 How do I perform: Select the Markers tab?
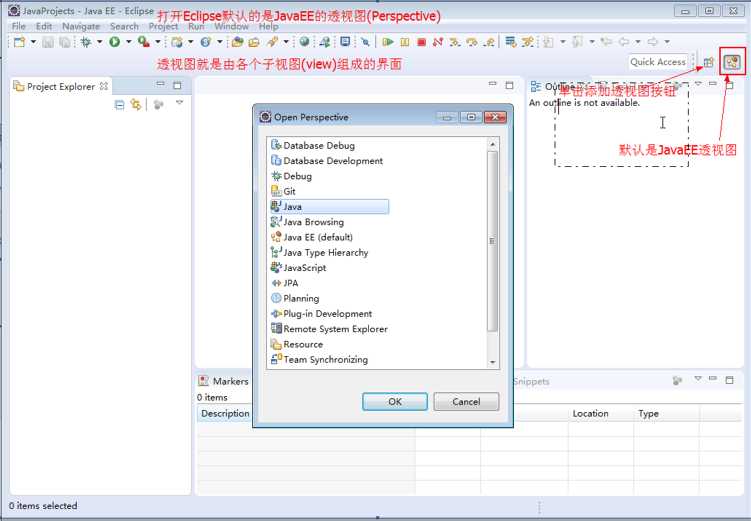click(x=224, y=381)
